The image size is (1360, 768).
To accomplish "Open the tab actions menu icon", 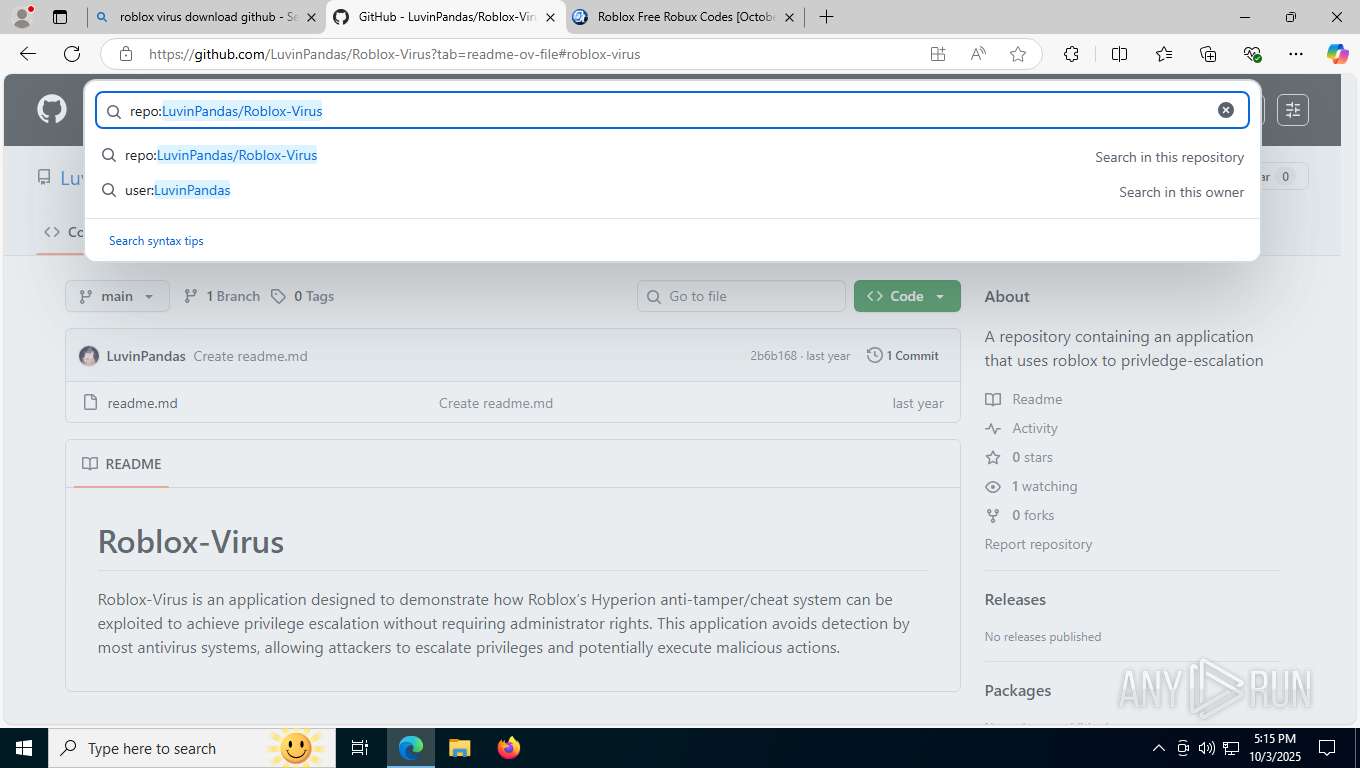I will pyautogui.click(x=60, y=17).
